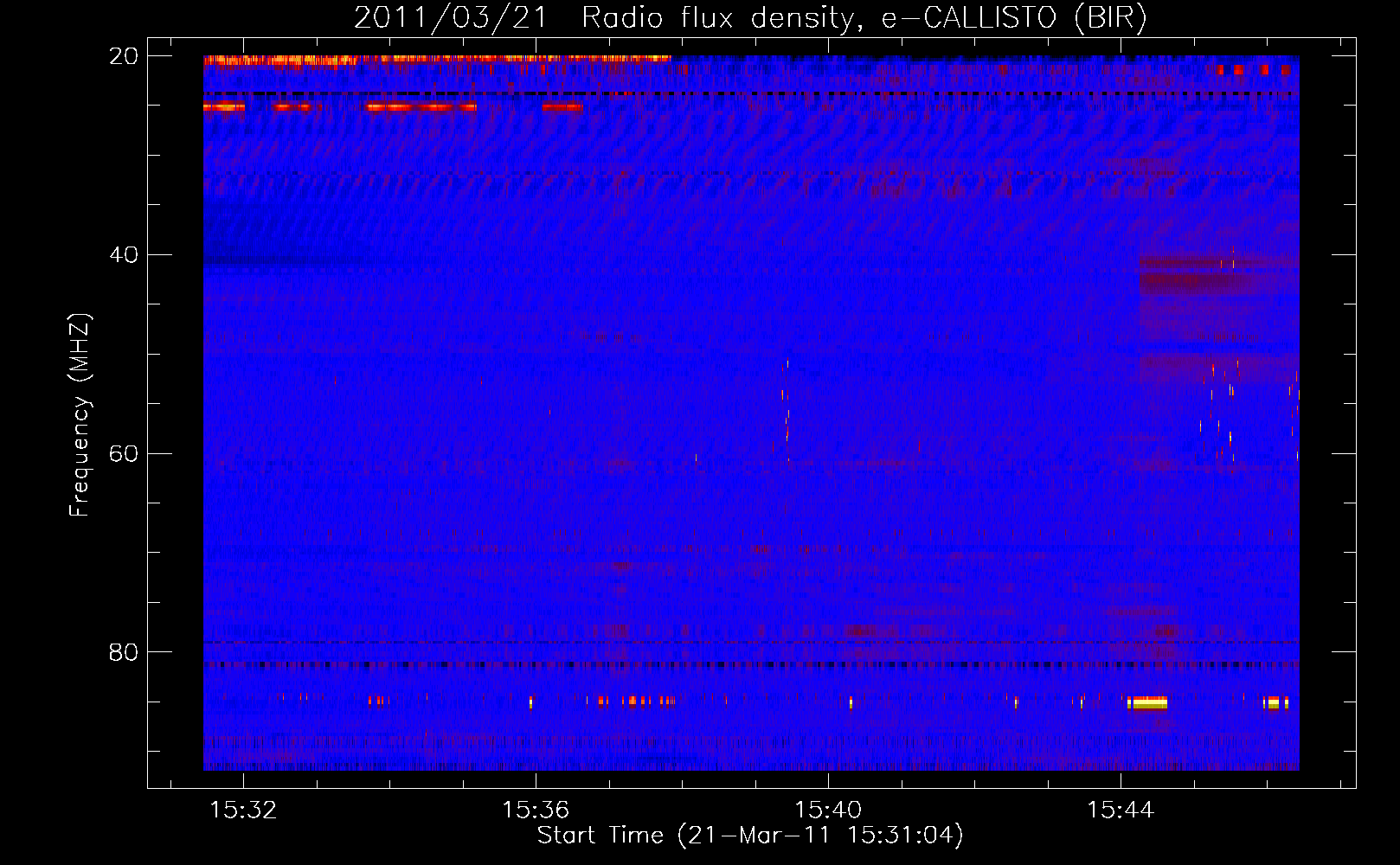Click the '80' frequency tick label
The height and width of the screenshot is (865, 1400).
point(123,652)
